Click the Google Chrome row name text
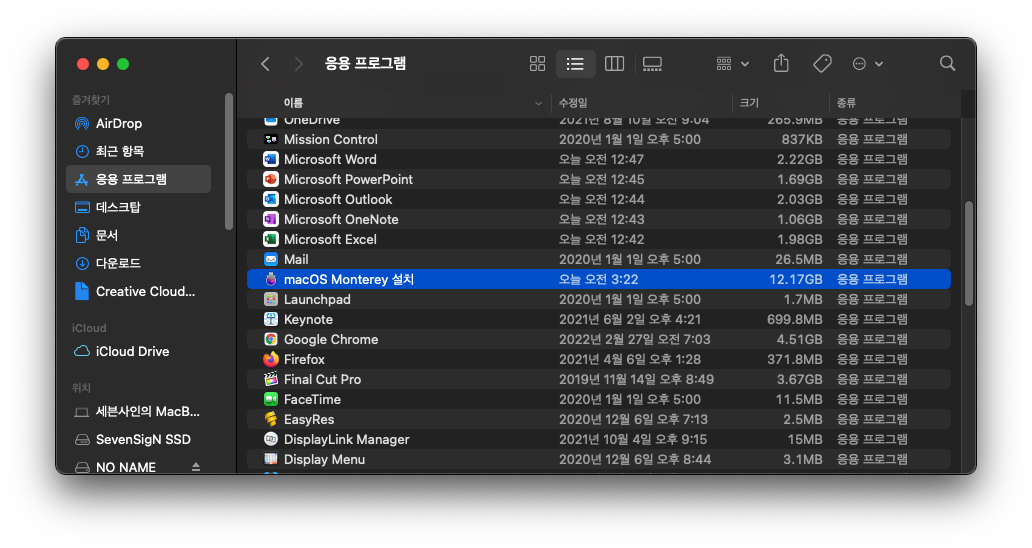The image size is (1032, 548). tap(331, 339)
